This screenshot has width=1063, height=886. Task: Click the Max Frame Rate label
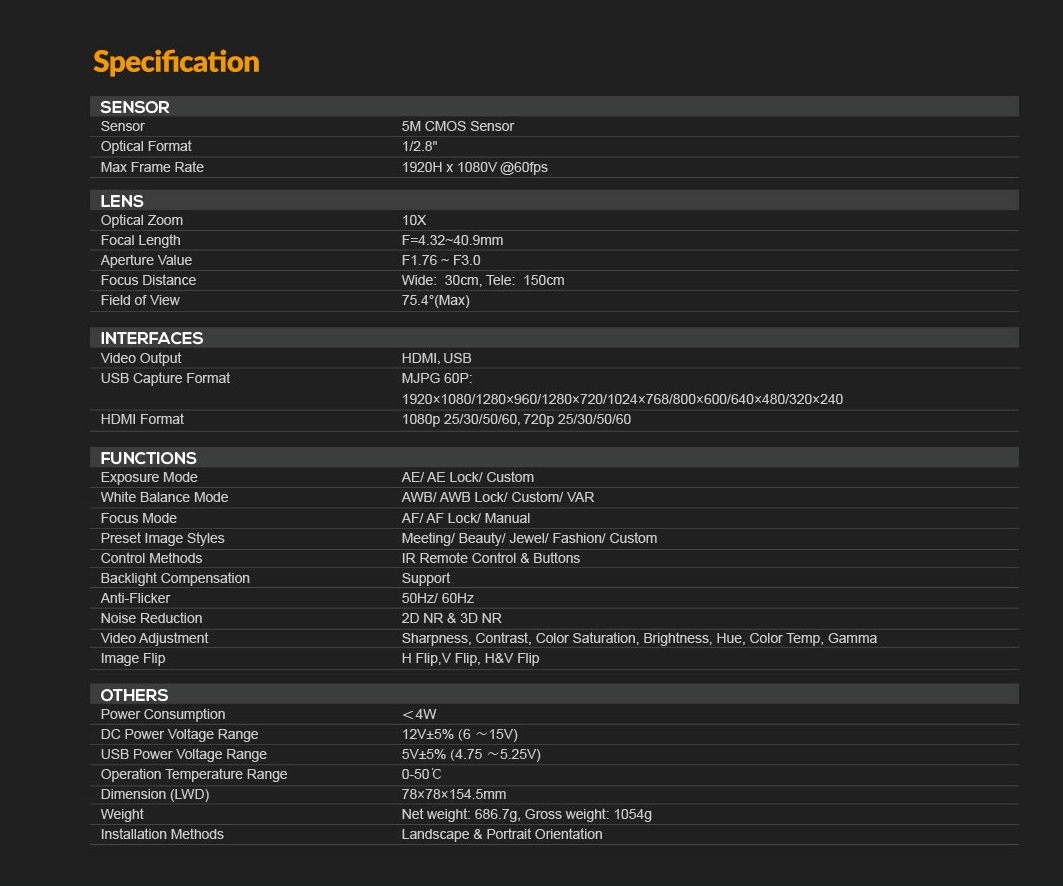(x=152, y=167)
